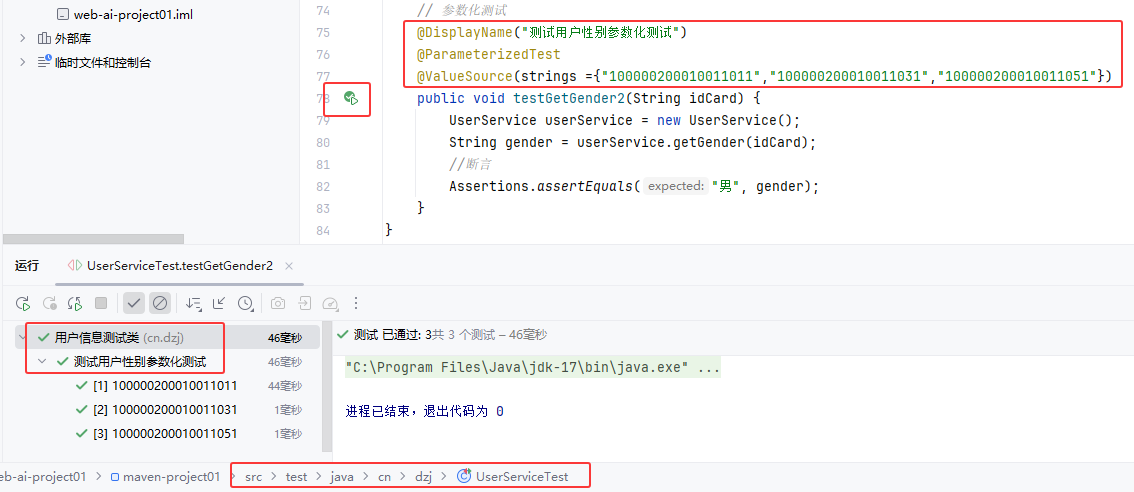Image resolution: width=1134 pixels, height=492 pixels.
Task: Click the toggle auto-test rerun icon
Action: tap(74, 303)
